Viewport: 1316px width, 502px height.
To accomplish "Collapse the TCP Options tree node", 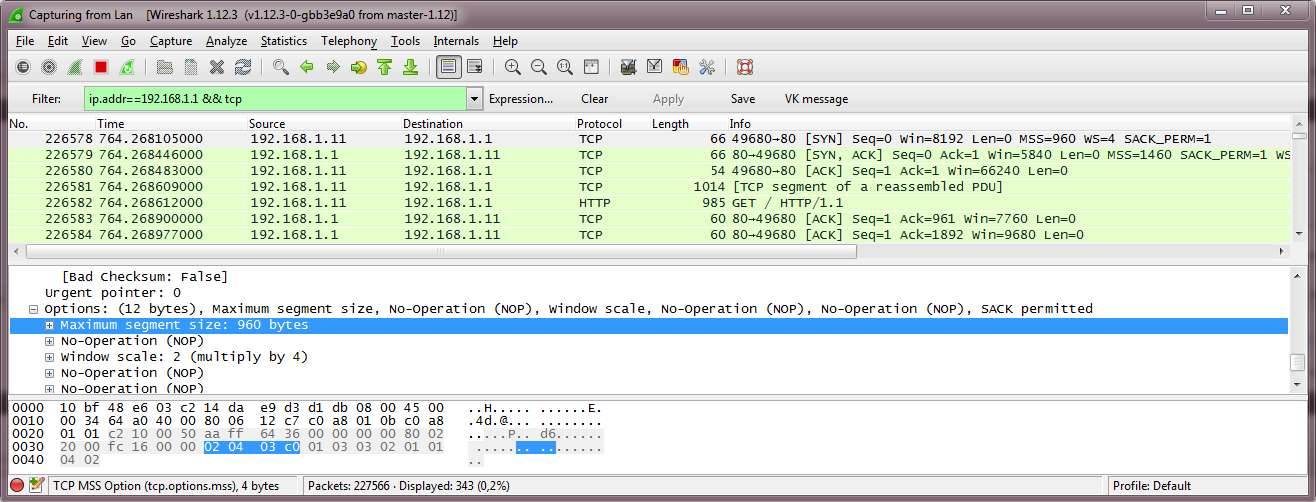I will point(34,309).
